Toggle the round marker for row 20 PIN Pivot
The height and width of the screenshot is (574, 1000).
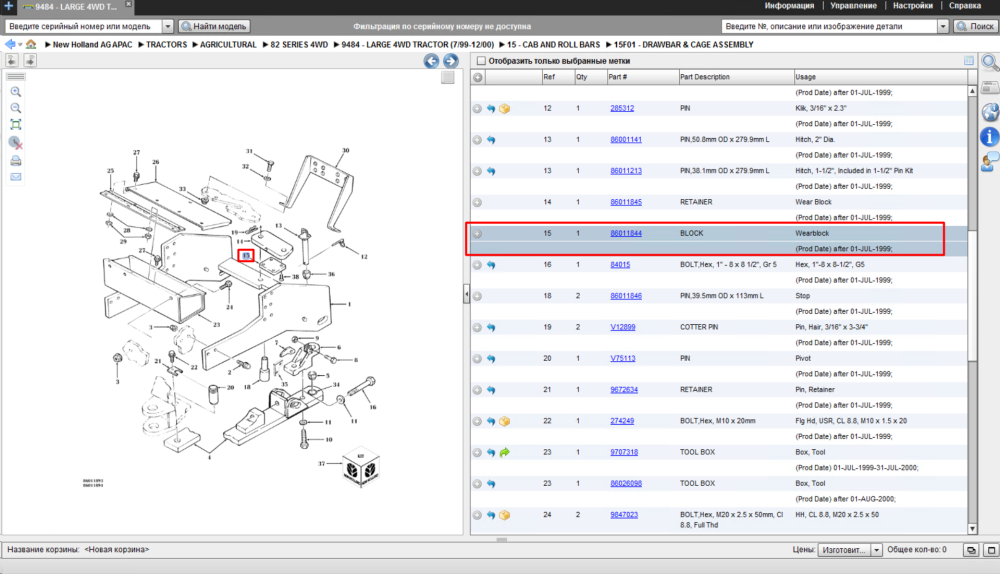coord(477,358)
